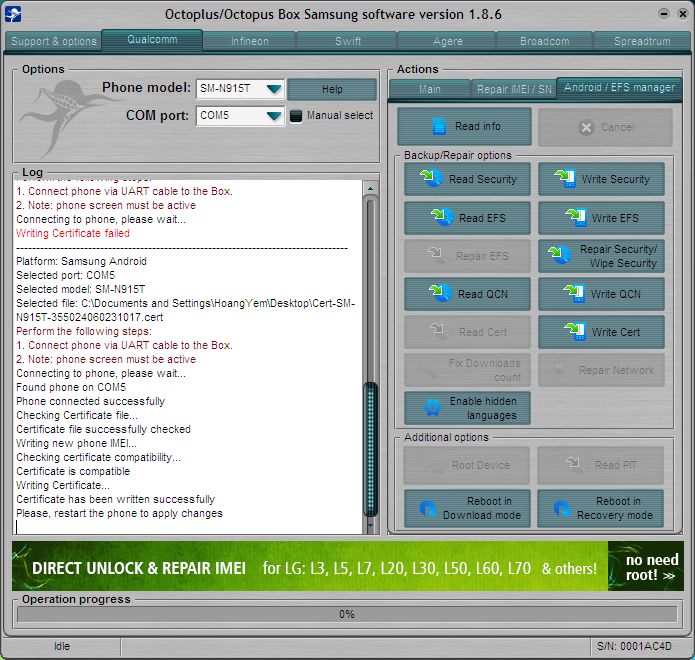Click the no need root banner link

coord(646,566)
